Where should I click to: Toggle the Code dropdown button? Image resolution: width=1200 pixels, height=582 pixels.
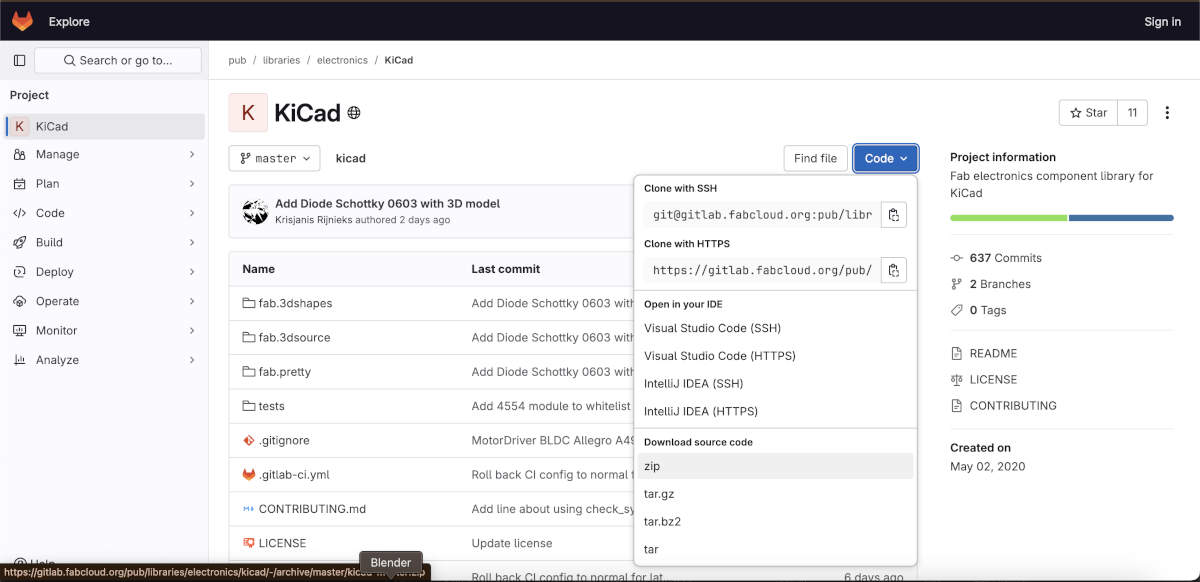click(x=885, y=158)
